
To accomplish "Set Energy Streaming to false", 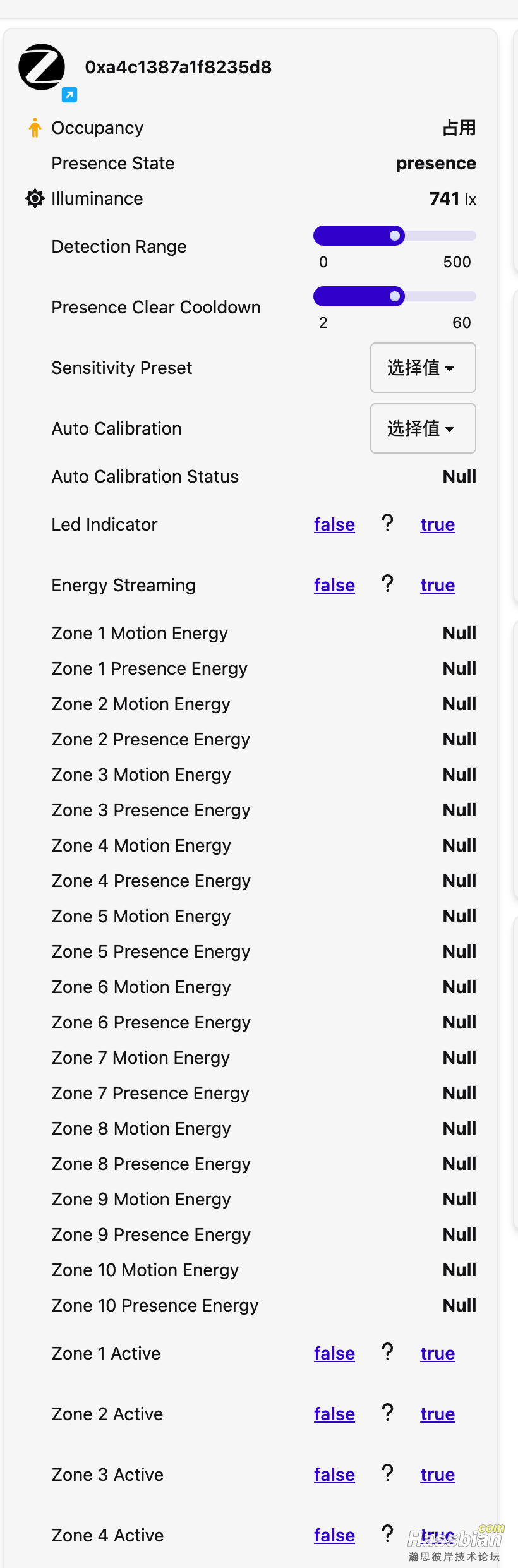I will pos(334,585).
